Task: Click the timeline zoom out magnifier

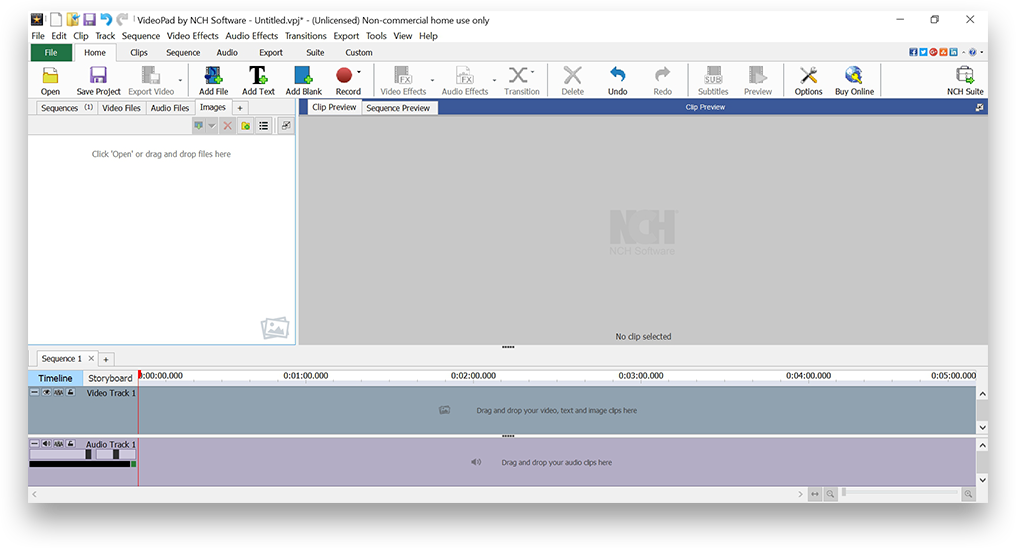Action: tap(830, 494)
